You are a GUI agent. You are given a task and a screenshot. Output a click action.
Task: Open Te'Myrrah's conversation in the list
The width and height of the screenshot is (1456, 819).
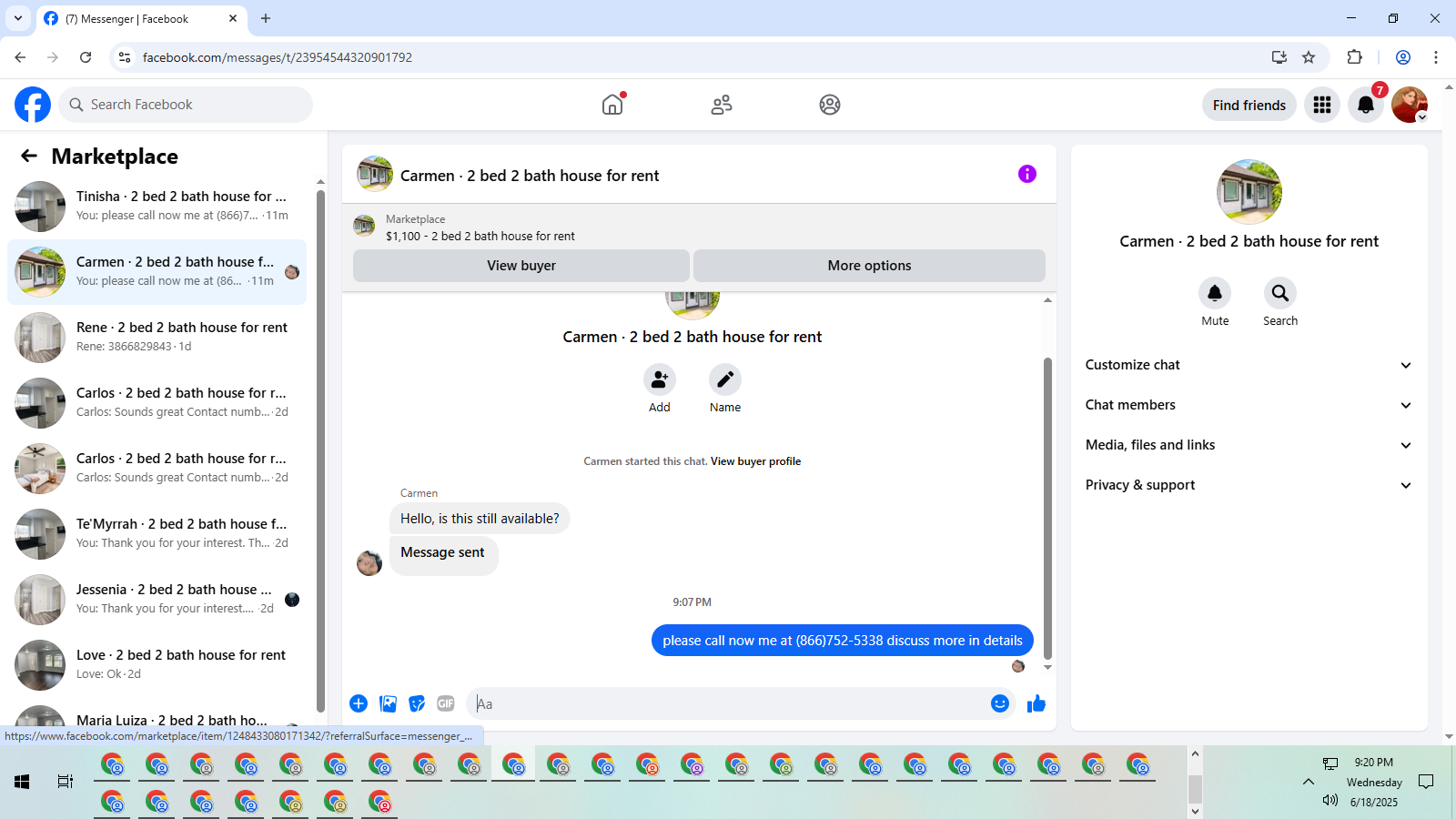pyautogui.click(x=157, y=534)
